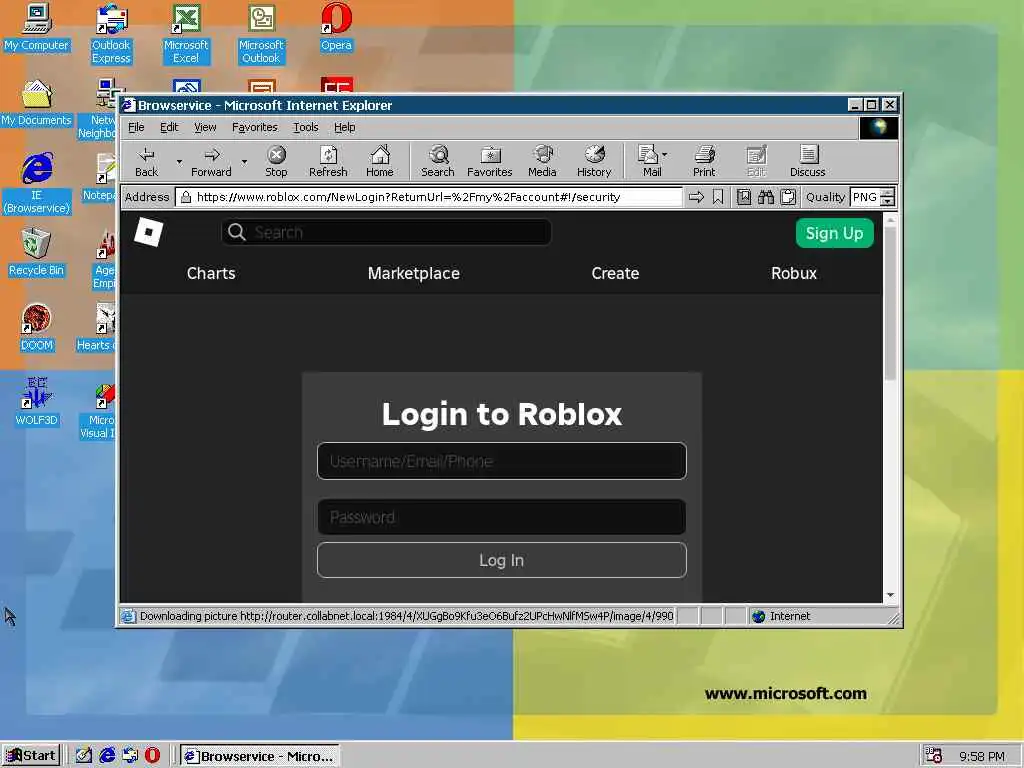Image resolution: width=1024 pixels, height=768 pixels.
Task: Open the Edit menu
Action: tap(169, 127)
